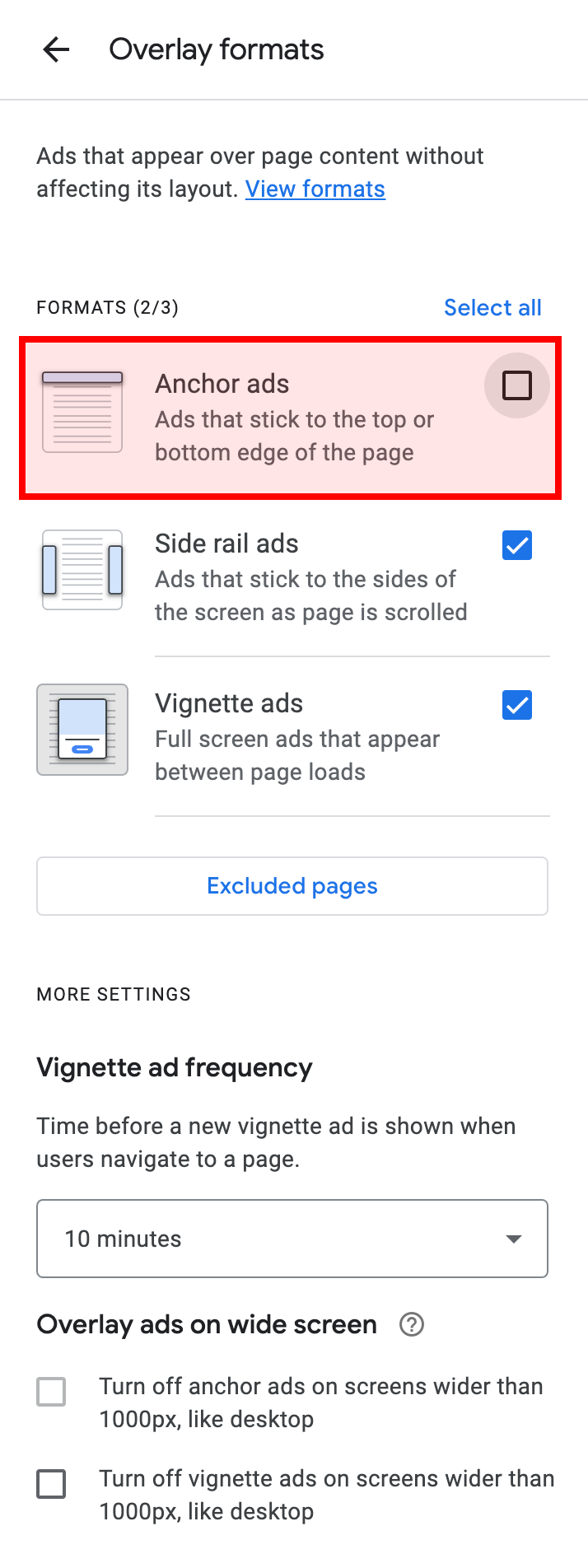Click the Side rail ads illustration icon
The width and height of the screenshot is (588, 1568).
[x=82, y=570]
